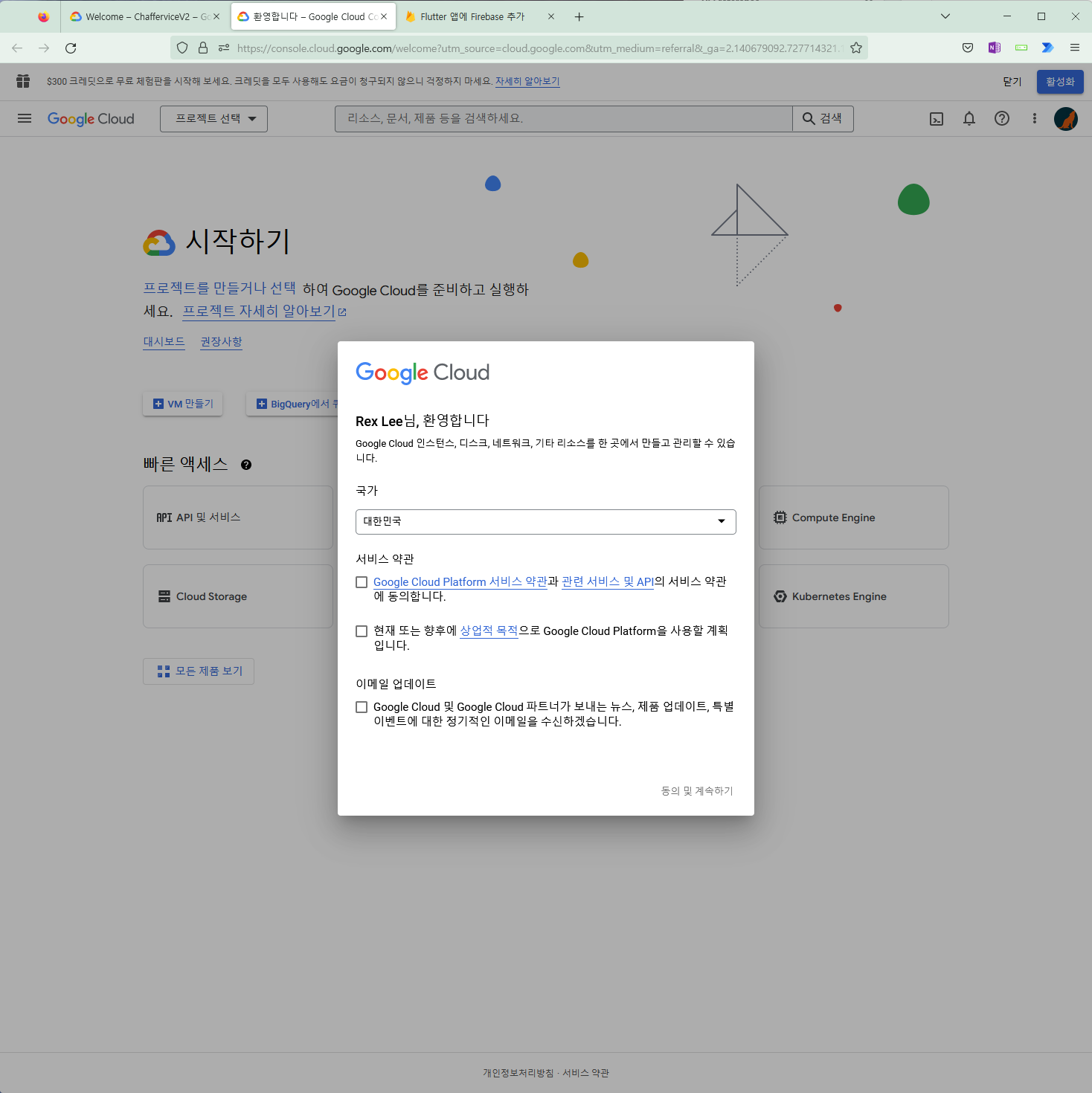Open the Firefox application menu

pos(1074,48)
